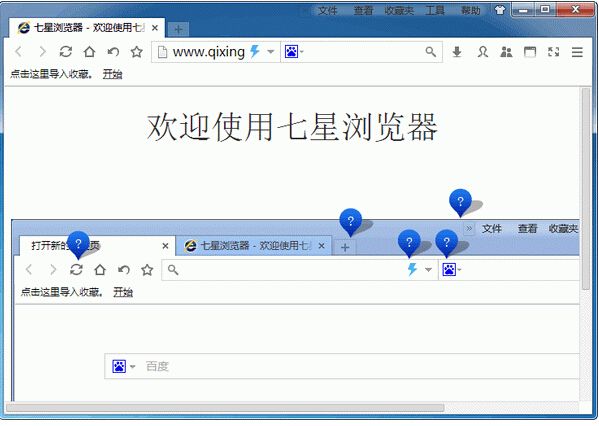The image size is (599, 426).
Task: Expand the dropdown arrow after the preview lightning icon
Action: 428,270
